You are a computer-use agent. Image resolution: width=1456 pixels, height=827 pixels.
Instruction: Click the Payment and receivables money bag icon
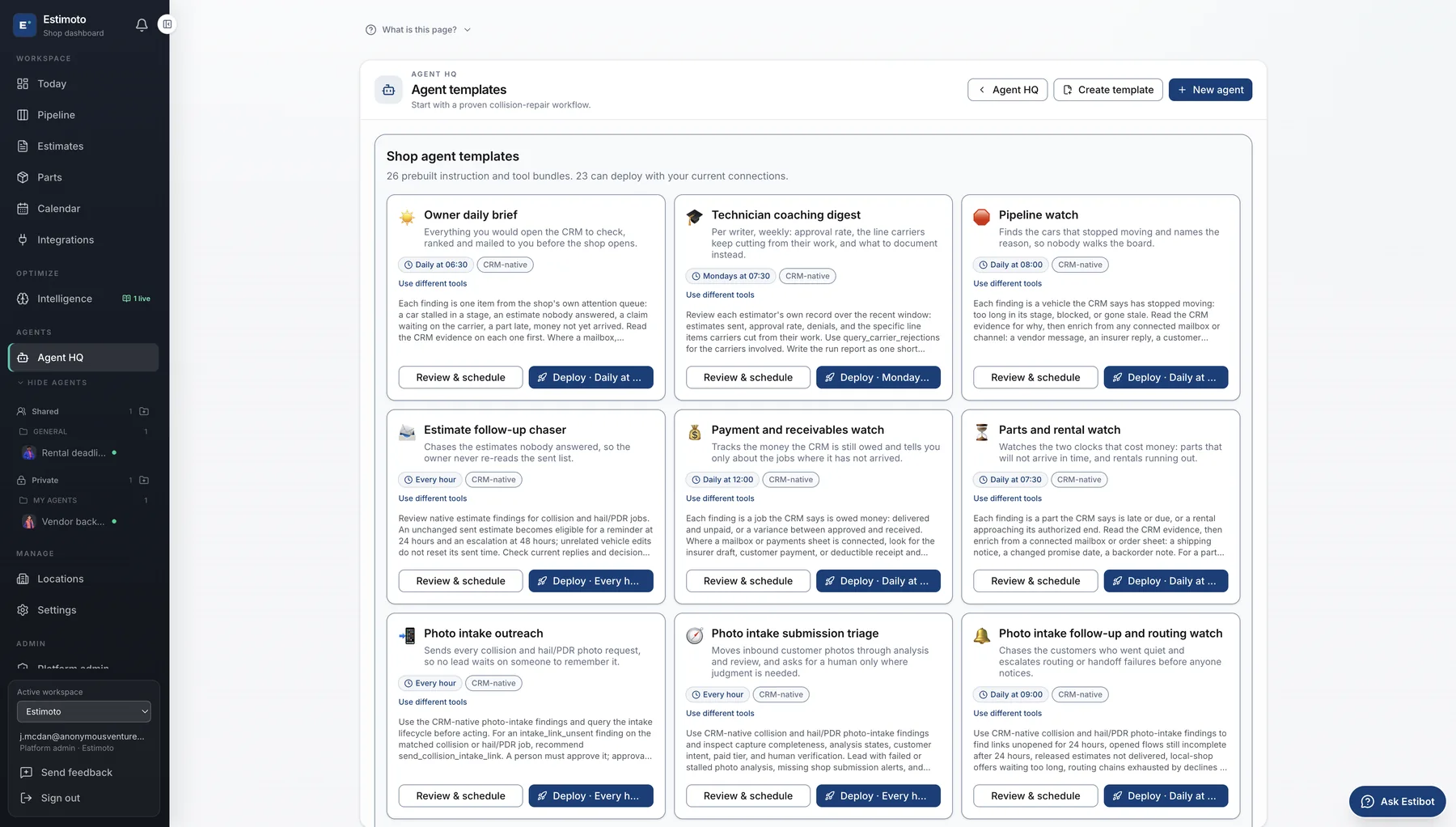(x=695, y=432)
